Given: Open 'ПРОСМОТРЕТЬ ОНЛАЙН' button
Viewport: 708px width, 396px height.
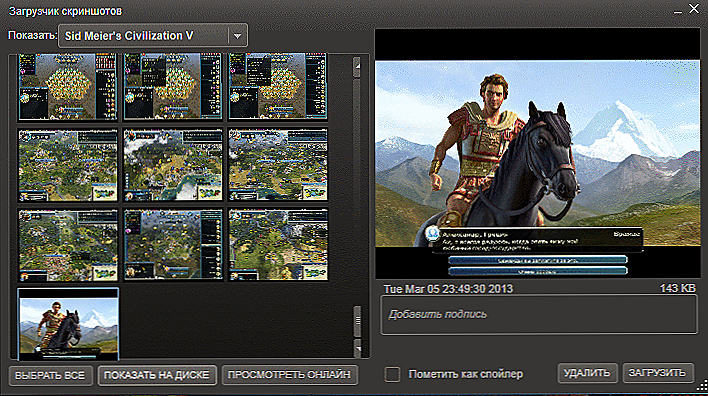Looking at the screenshot, I should (x=289, y=375).
